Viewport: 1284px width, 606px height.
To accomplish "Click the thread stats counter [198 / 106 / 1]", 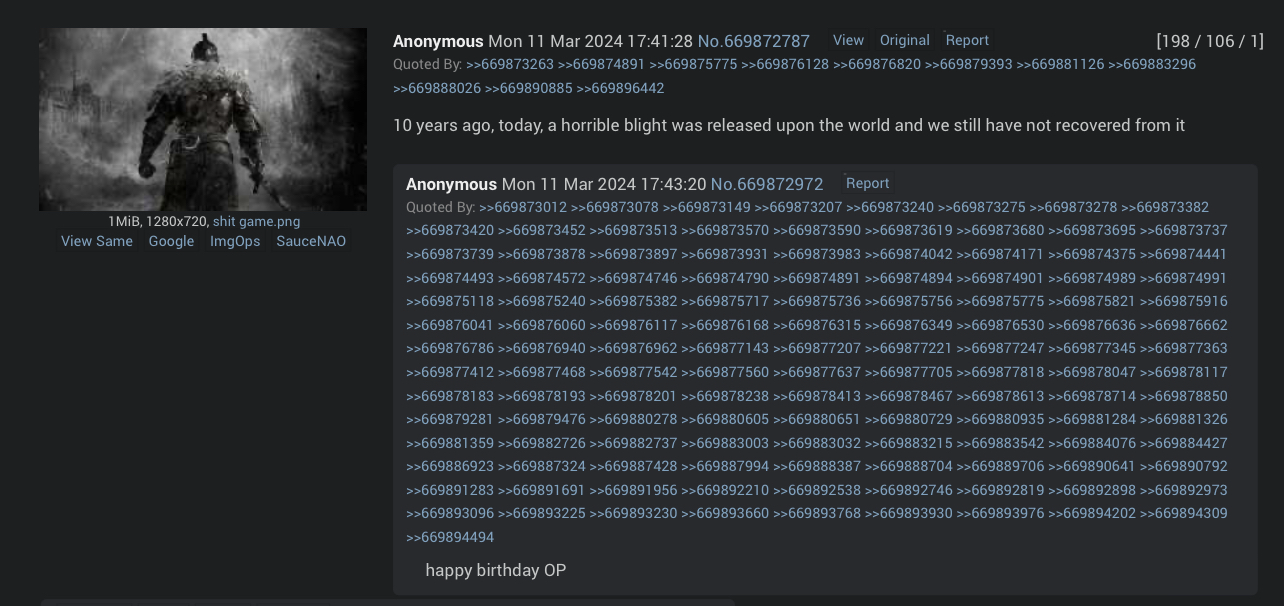I will coord(1210,41).
